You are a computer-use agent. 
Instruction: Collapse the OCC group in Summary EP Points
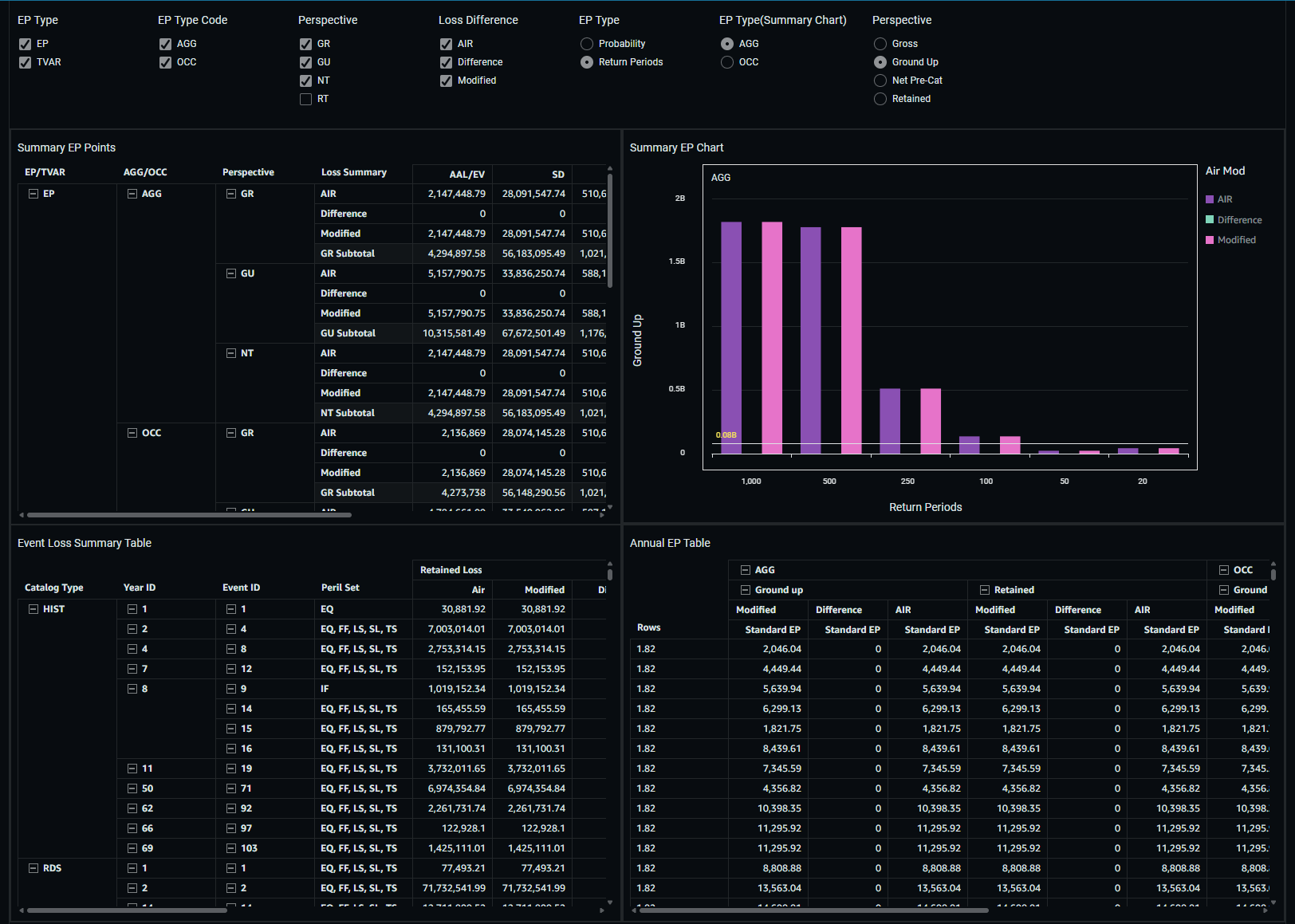click(x=132, y=433)
